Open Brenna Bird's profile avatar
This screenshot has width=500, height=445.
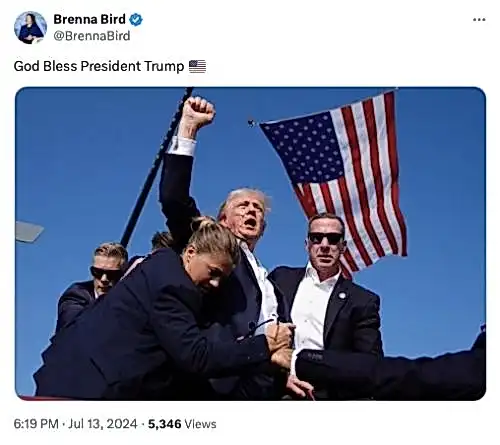(x=30, y=27)
